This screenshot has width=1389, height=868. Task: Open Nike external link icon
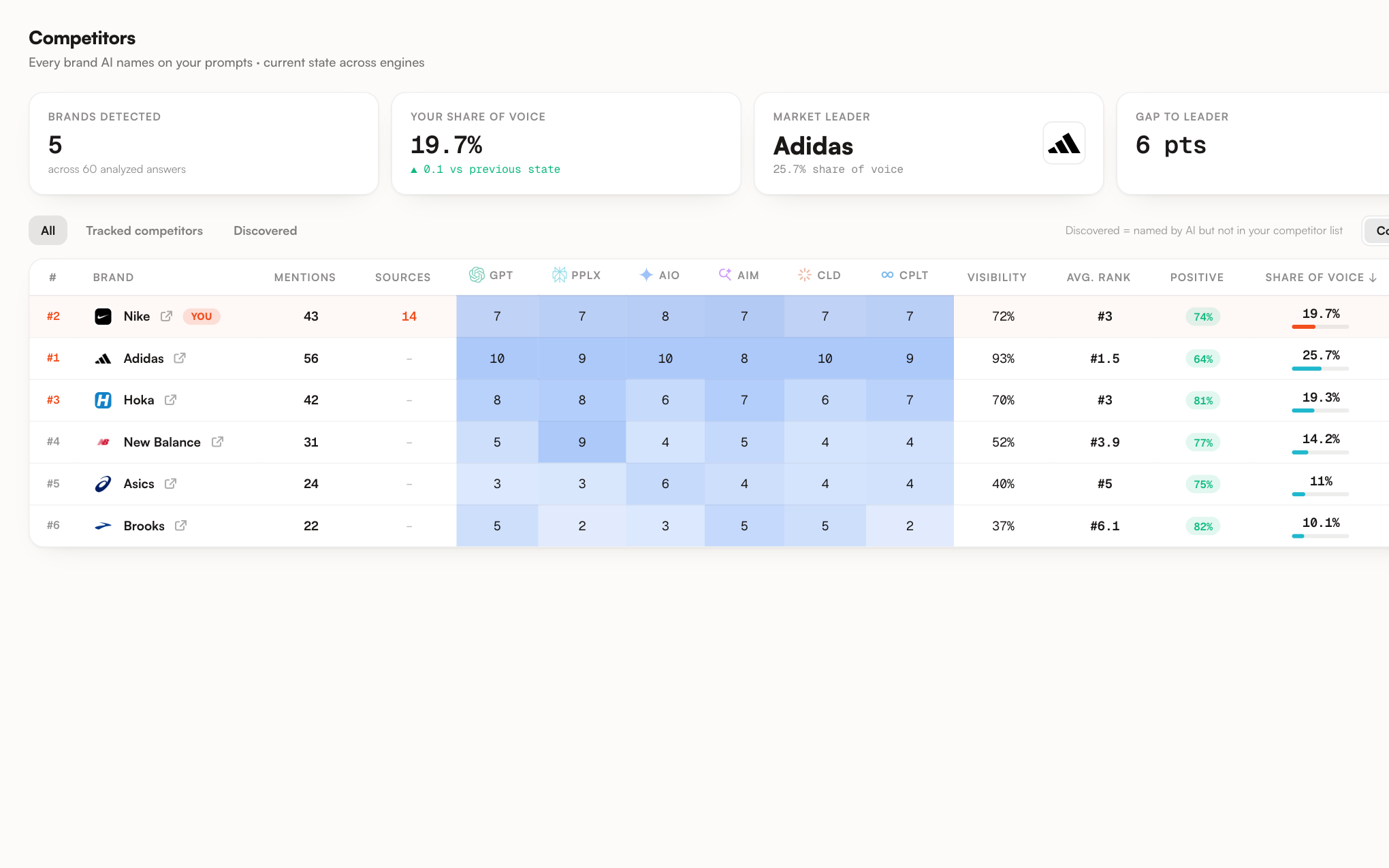tap(166, 316)
